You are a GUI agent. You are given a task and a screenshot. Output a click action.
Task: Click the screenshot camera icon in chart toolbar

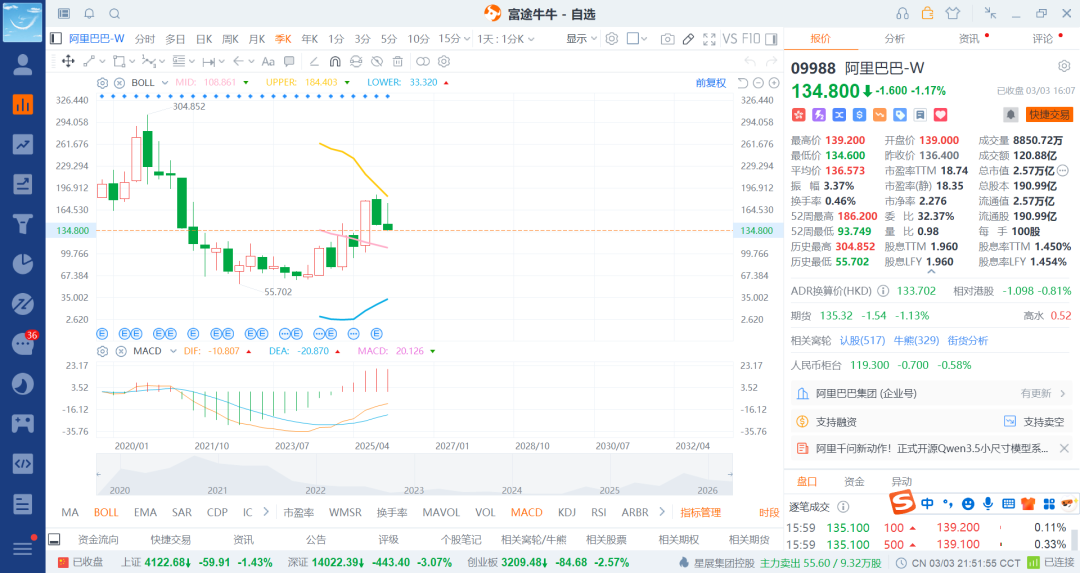667,39
